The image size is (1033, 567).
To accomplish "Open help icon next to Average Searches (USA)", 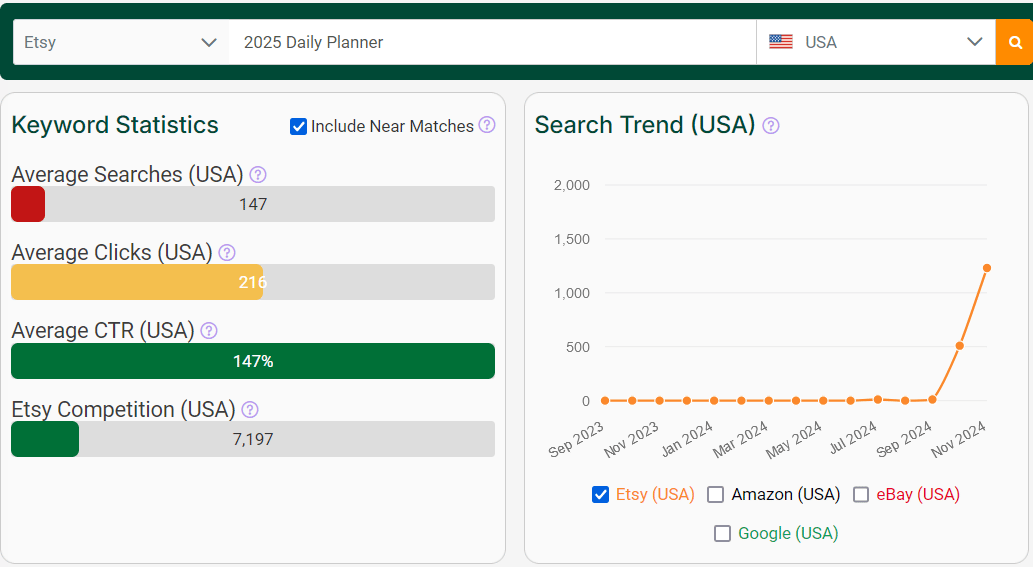I will tap(258, 175).
